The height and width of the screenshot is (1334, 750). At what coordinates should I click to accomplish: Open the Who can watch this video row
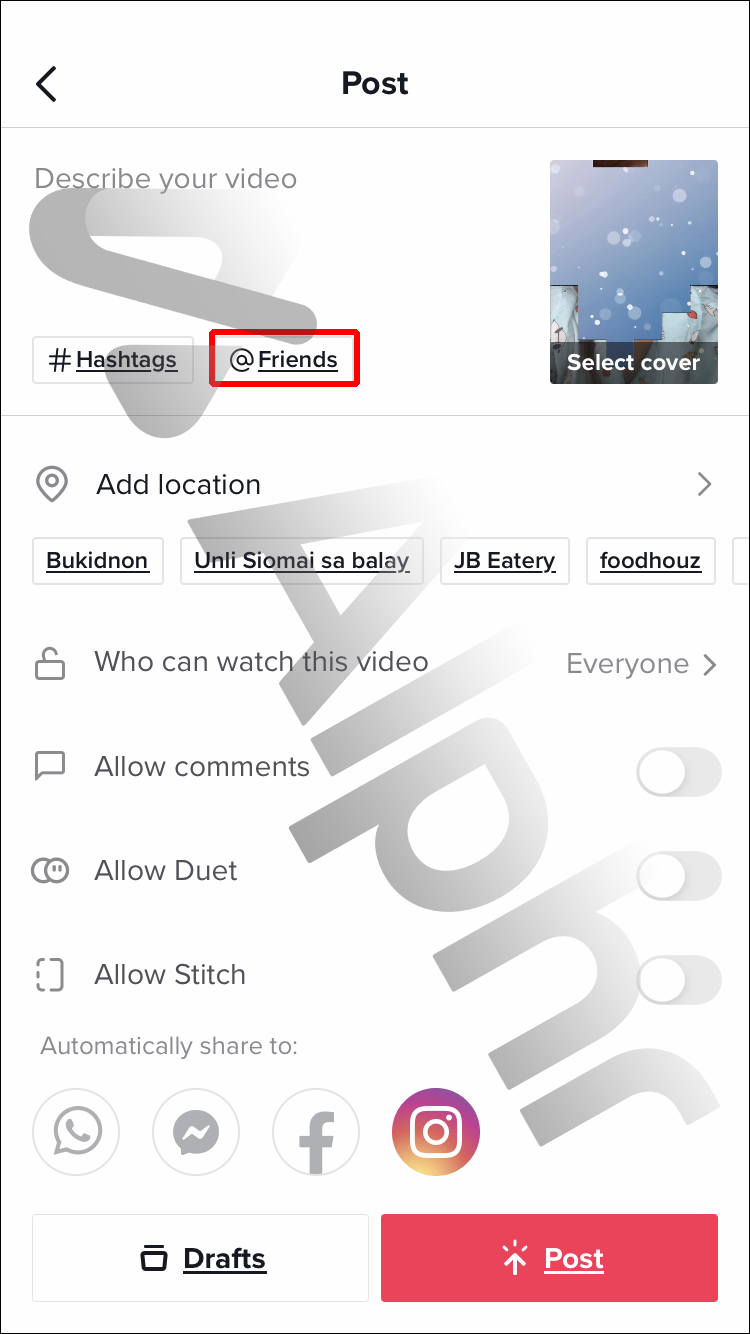[375, 663]
